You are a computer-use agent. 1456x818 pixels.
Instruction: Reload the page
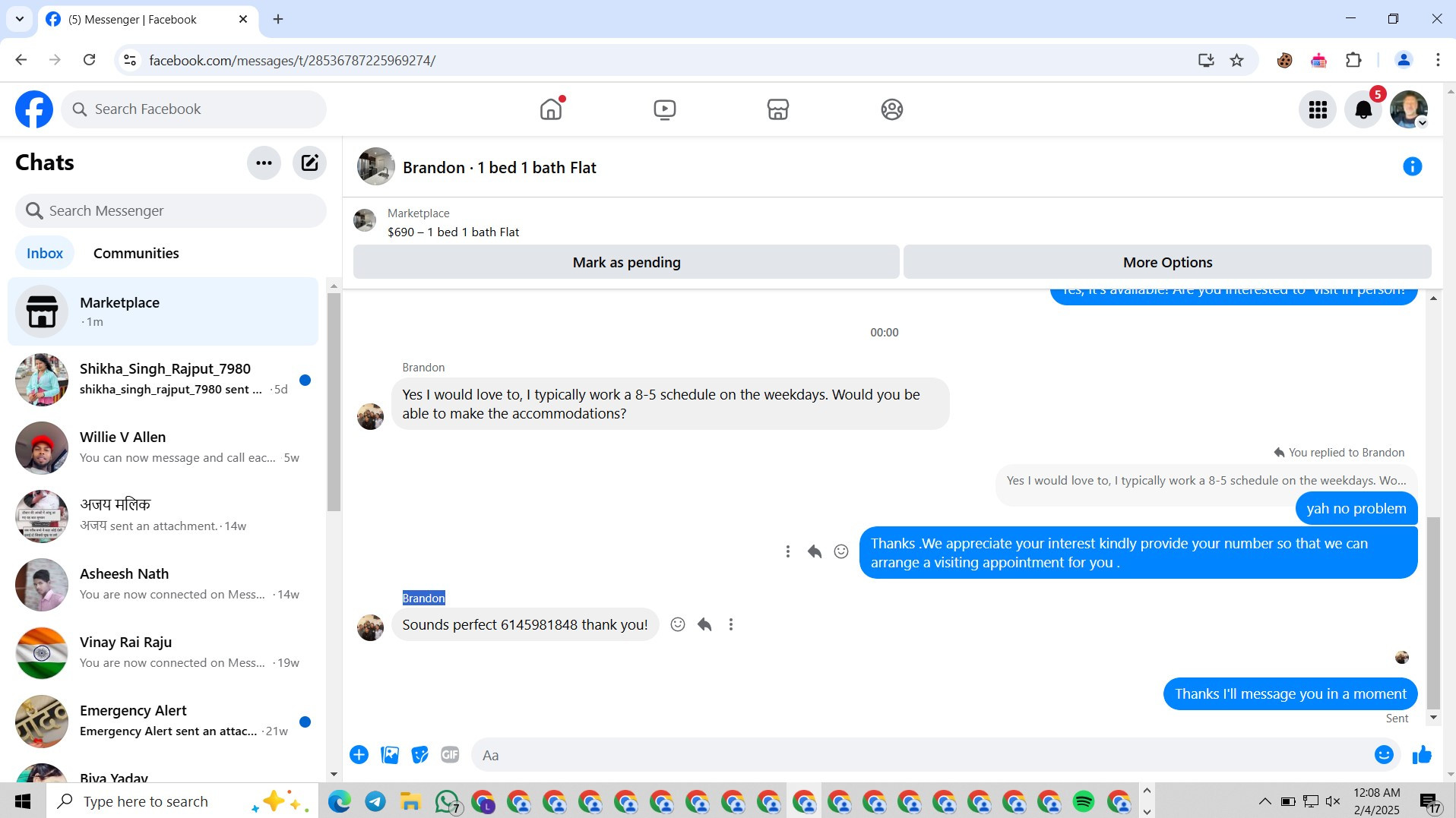pyautogui.click(x=90, y=60)
